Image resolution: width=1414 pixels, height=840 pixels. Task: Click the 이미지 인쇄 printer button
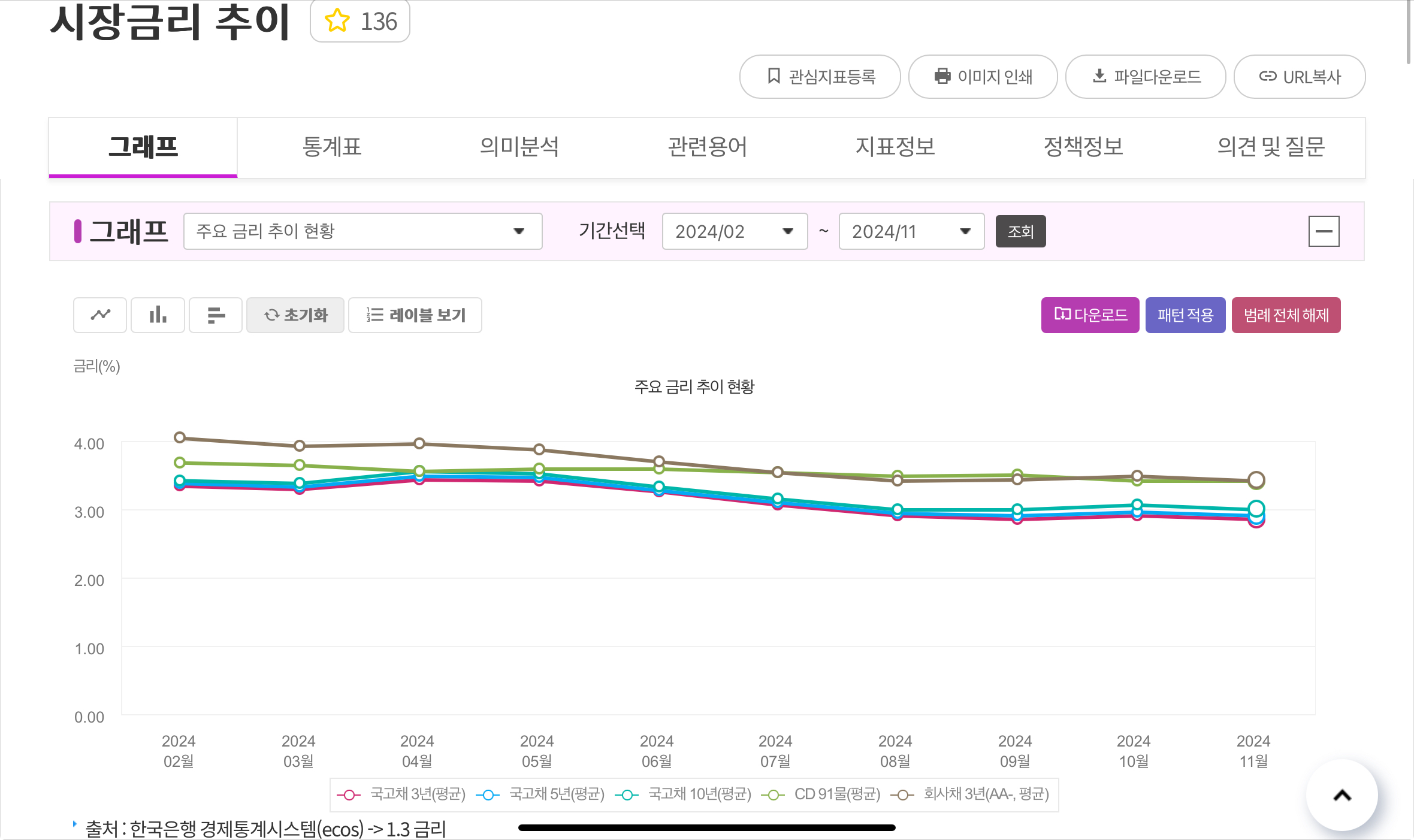point(983,77)
